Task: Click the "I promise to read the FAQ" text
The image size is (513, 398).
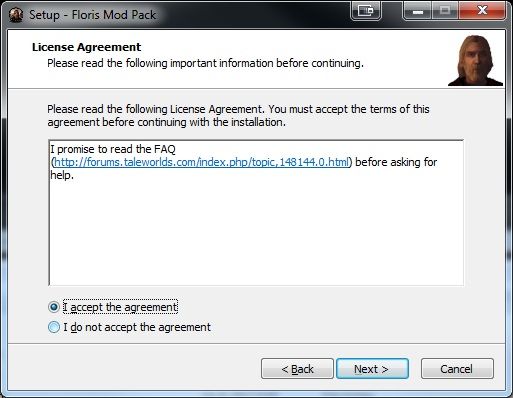Action: (113, 149)
